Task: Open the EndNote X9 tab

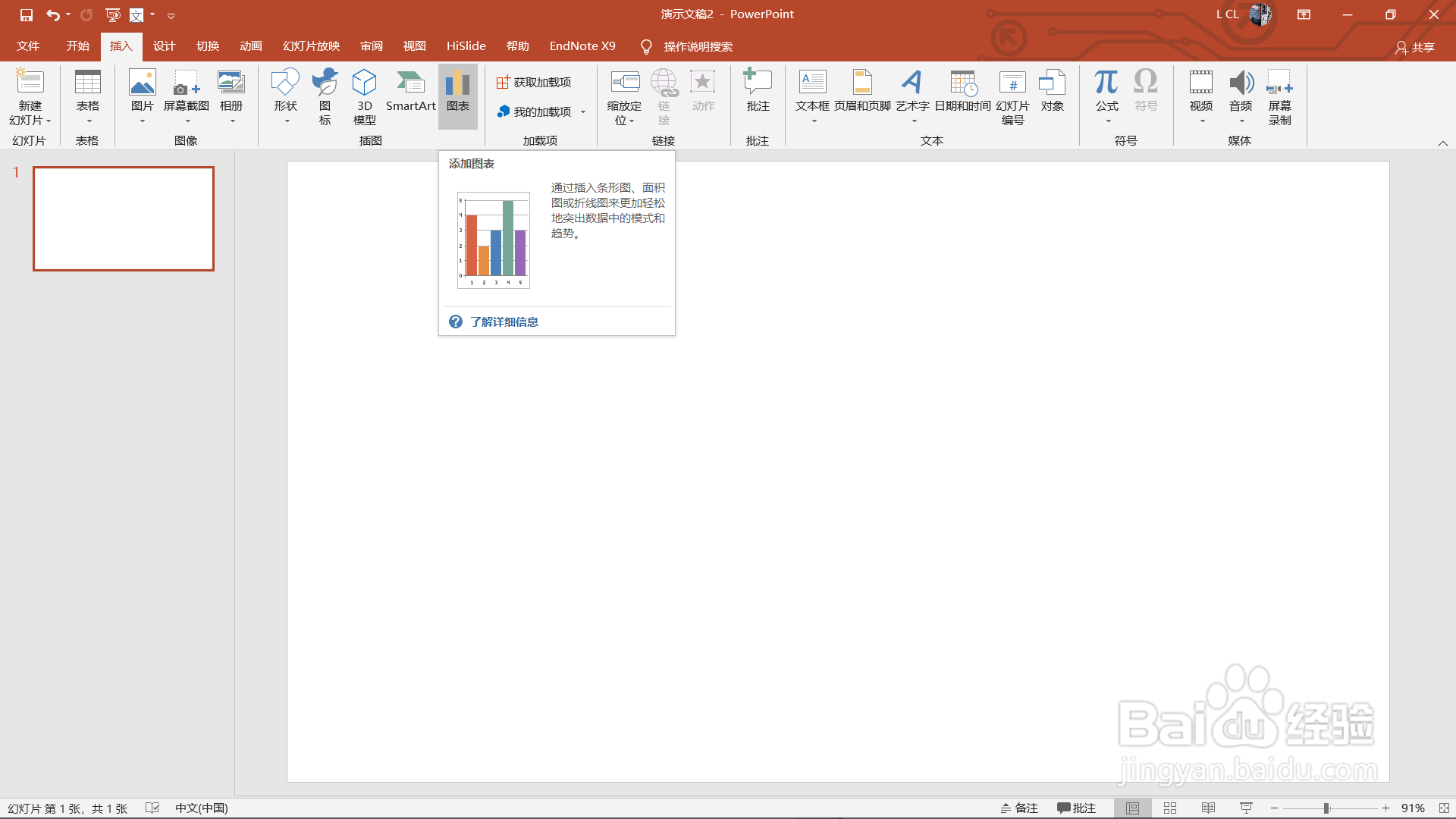Action: click(x=582, y=46)
